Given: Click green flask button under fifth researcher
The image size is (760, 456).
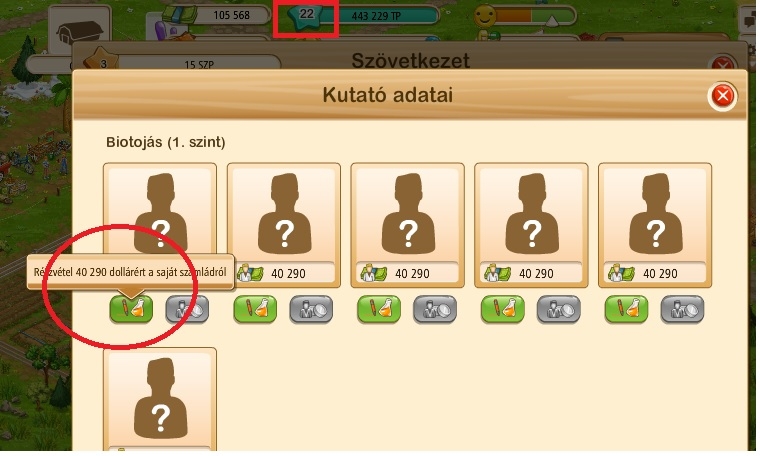Looking at the screenshot, I should click(x=627, y=309).
